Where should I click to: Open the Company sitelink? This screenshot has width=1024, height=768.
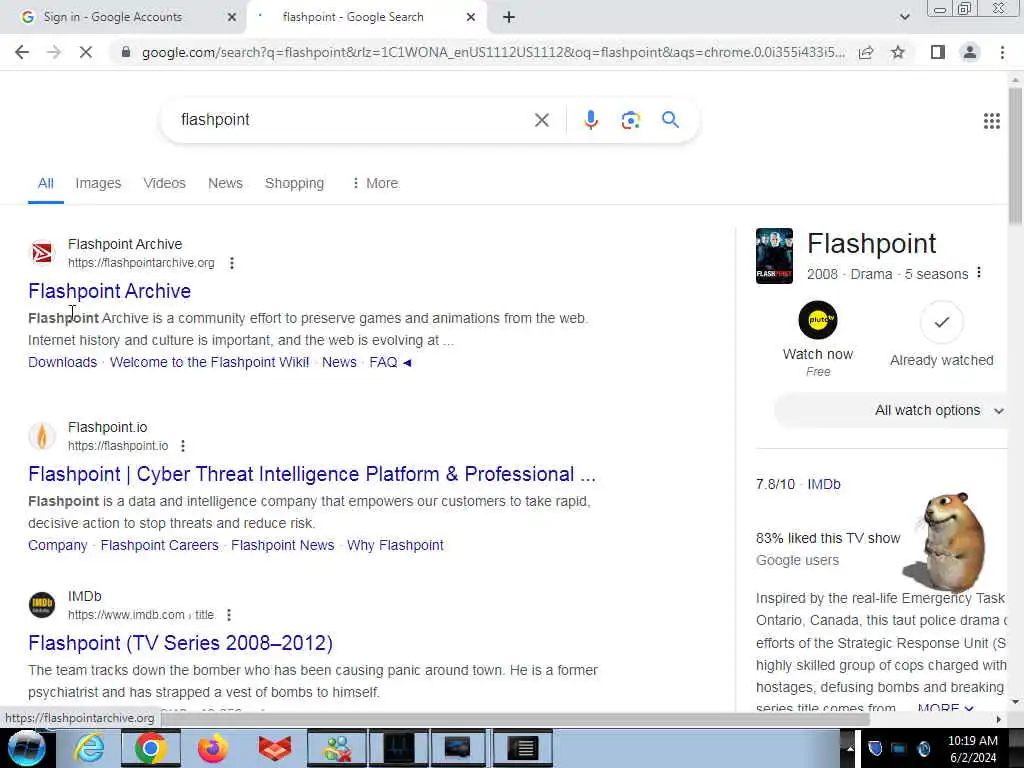pyautogui.click(x=57, y=545)
